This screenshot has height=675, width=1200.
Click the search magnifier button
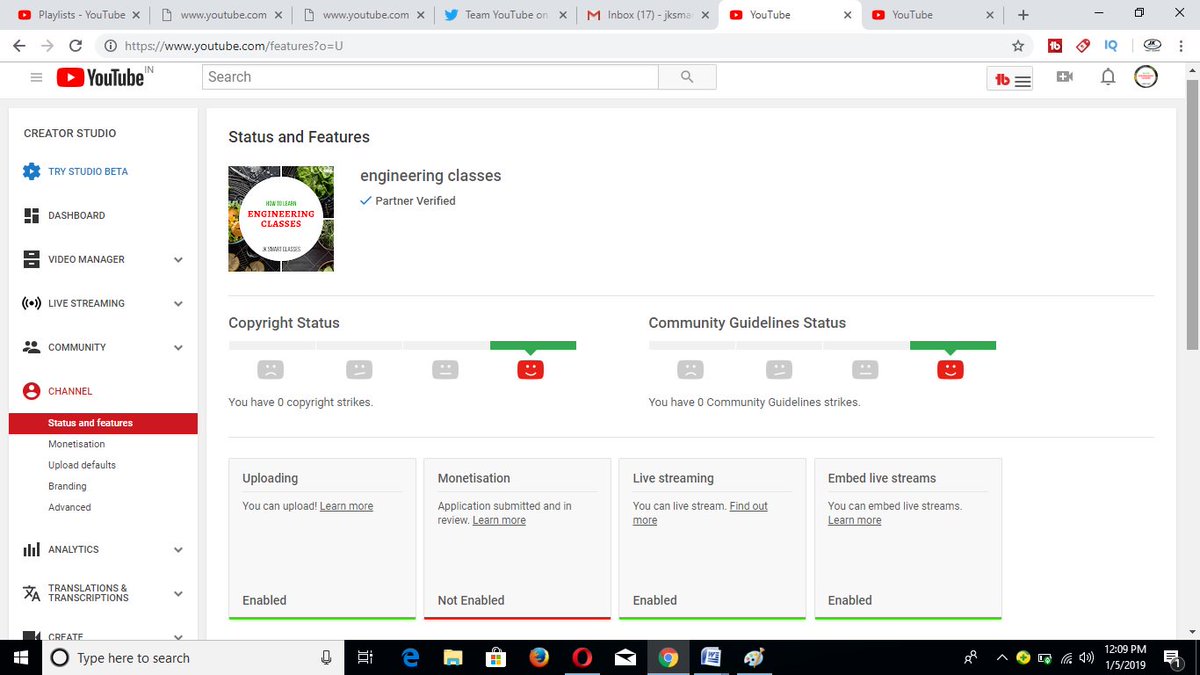tap(687, 77)
